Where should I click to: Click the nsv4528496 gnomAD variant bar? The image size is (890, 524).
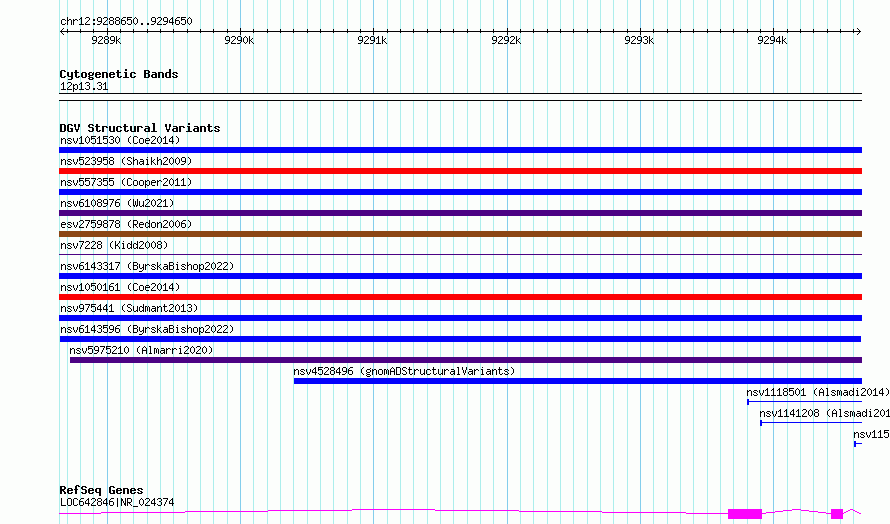tap(578, 381)
